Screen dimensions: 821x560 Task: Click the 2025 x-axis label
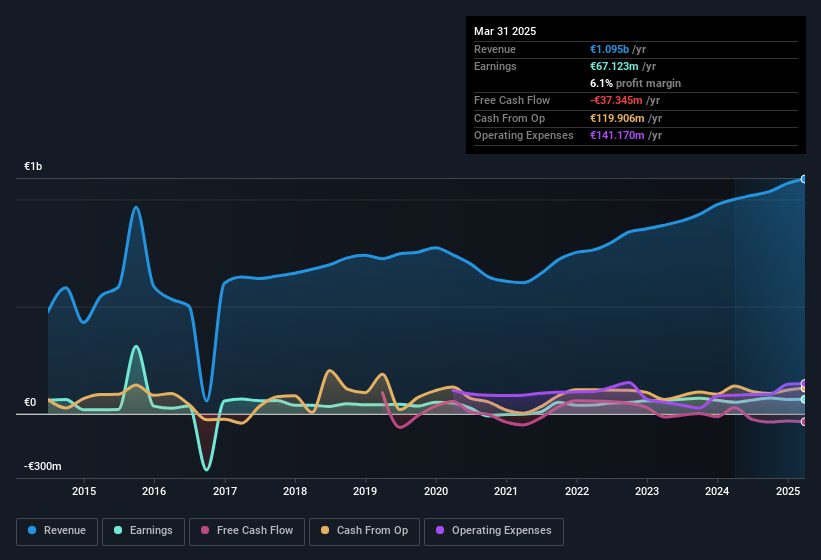point(788,491)
